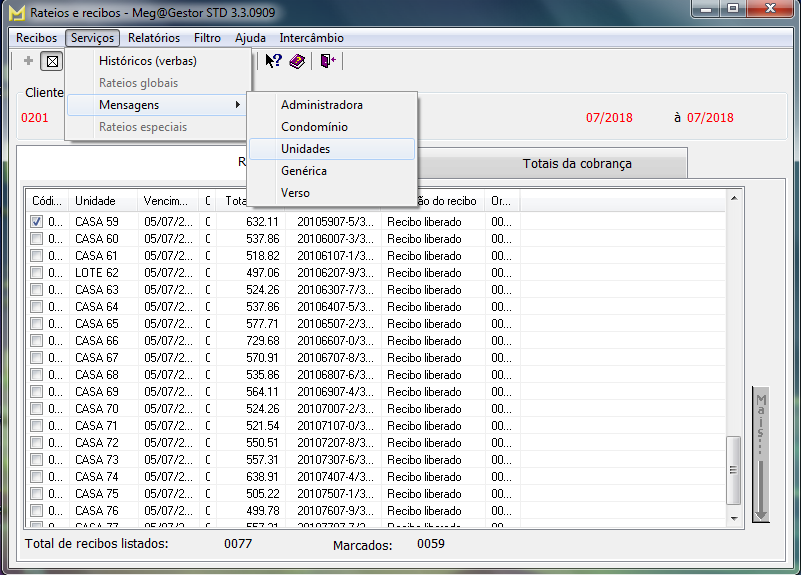Select Históricos (verbas) menu item
The width and height of the screenshot is (801, 575).
148,61
